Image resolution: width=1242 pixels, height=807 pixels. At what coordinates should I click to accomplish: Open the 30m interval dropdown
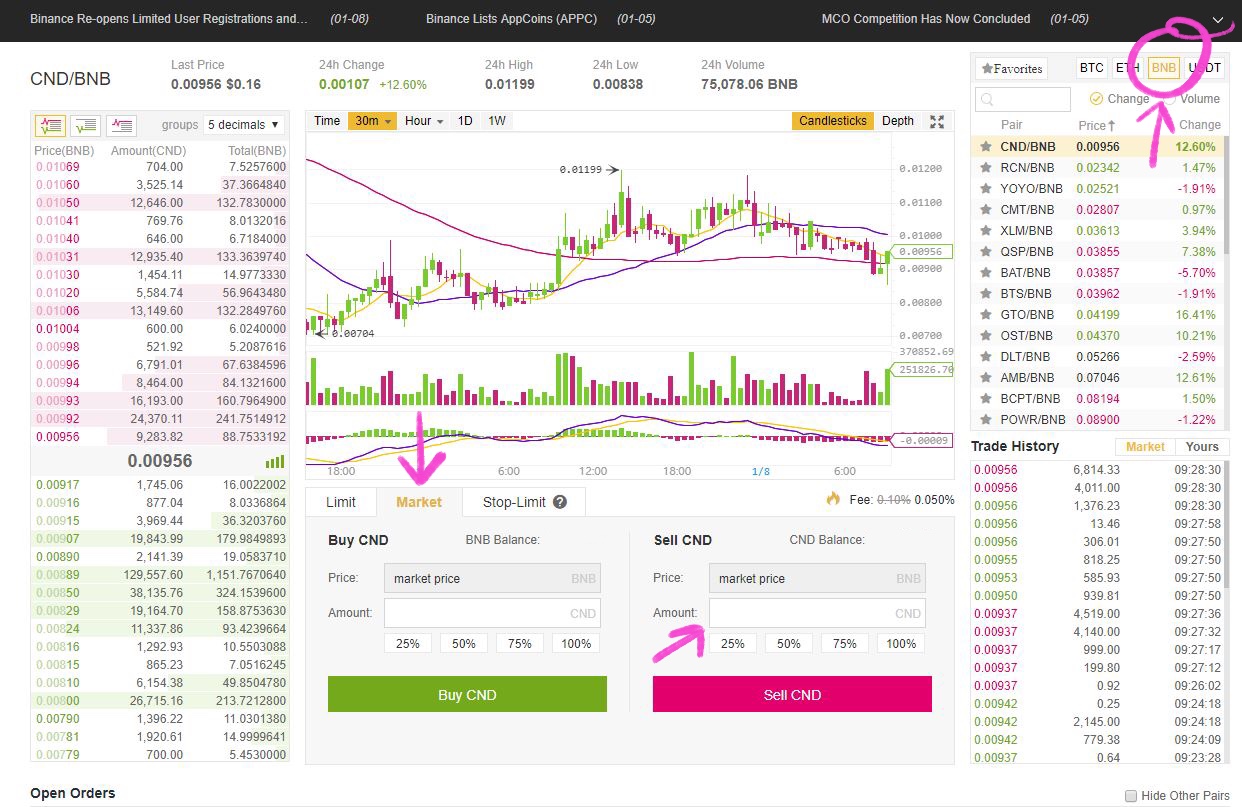coord(374,121)
